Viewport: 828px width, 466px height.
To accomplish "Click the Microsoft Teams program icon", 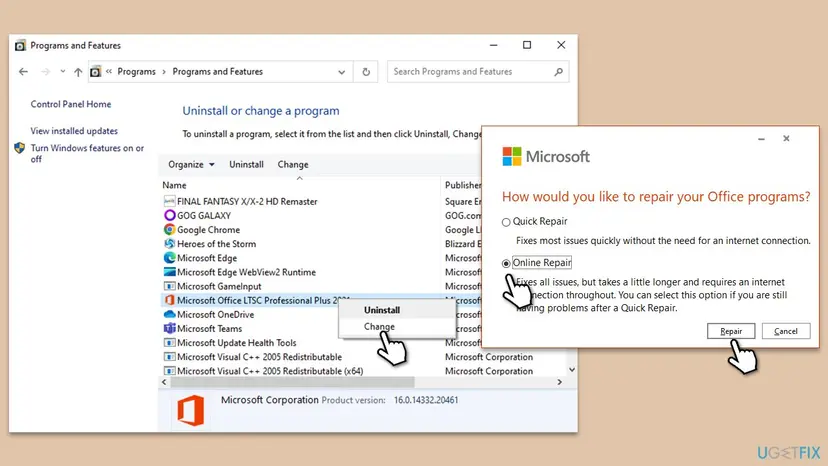I will click(x=169, y=328).
